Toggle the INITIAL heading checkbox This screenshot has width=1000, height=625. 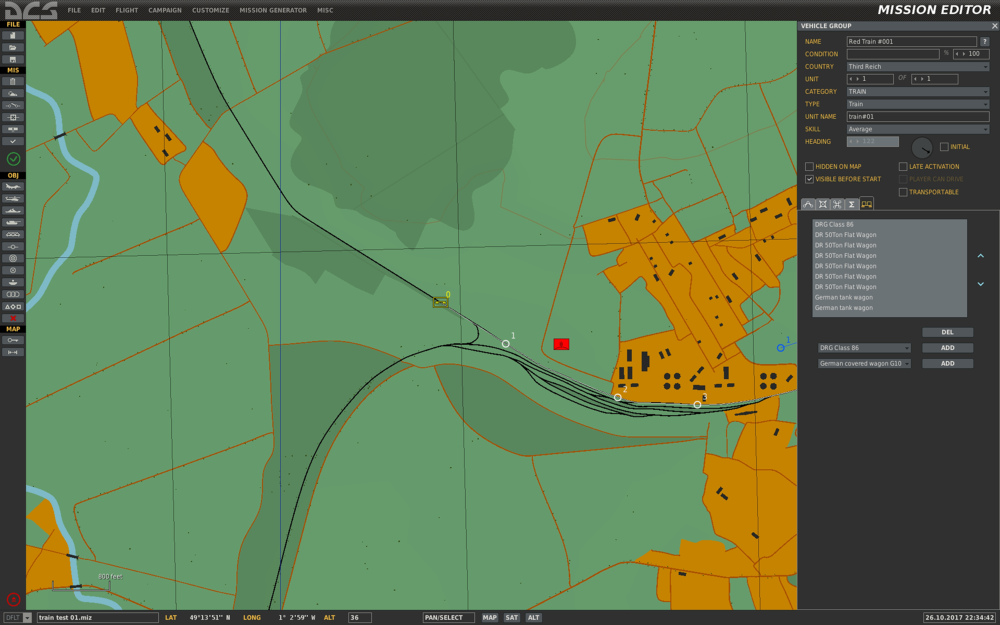point(945,147)
